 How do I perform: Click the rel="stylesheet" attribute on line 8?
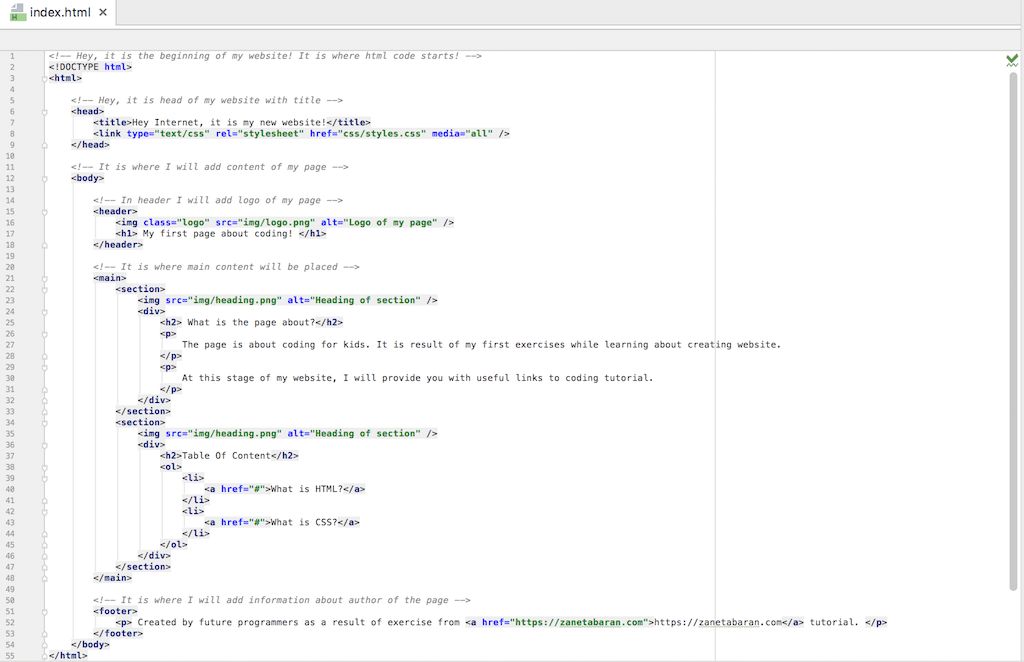[259, 134]
